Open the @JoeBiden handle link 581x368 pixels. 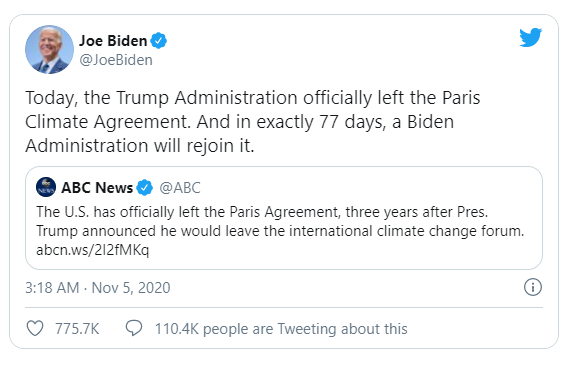(116, 60)
